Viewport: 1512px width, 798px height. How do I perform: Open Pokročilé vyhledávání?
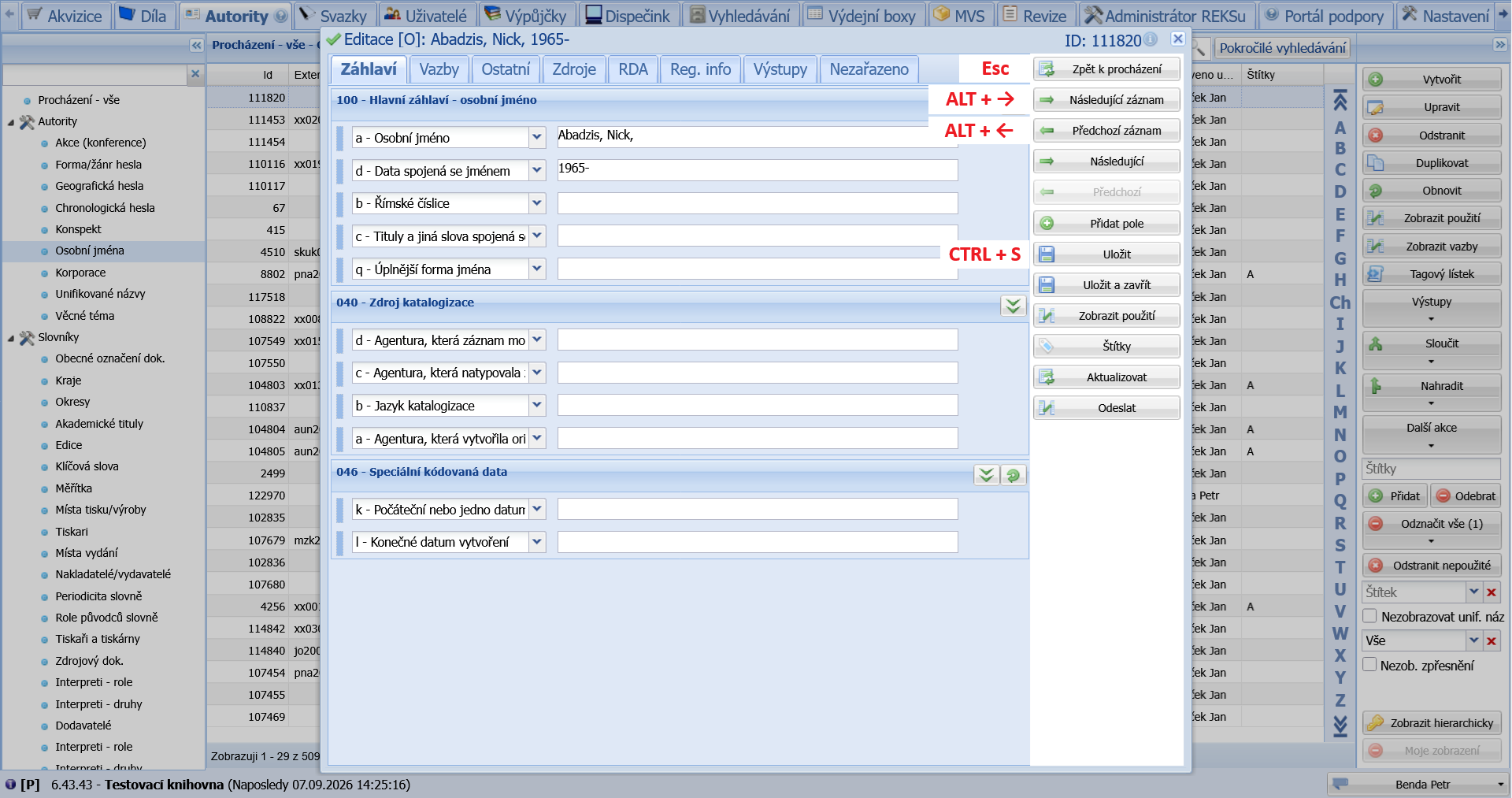click(x=1282, y=48)
